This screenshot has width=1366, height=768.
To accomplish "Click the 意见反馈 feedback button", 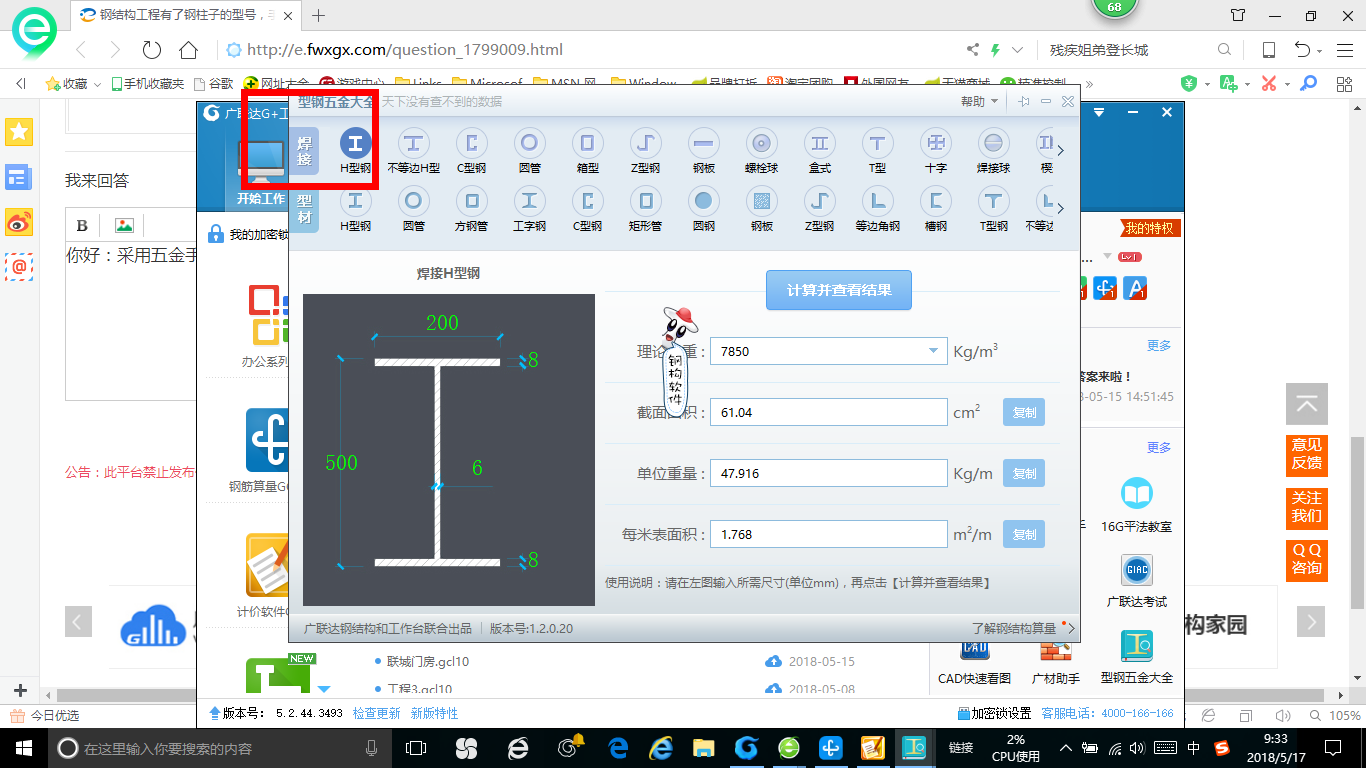I will [1306, 454].
